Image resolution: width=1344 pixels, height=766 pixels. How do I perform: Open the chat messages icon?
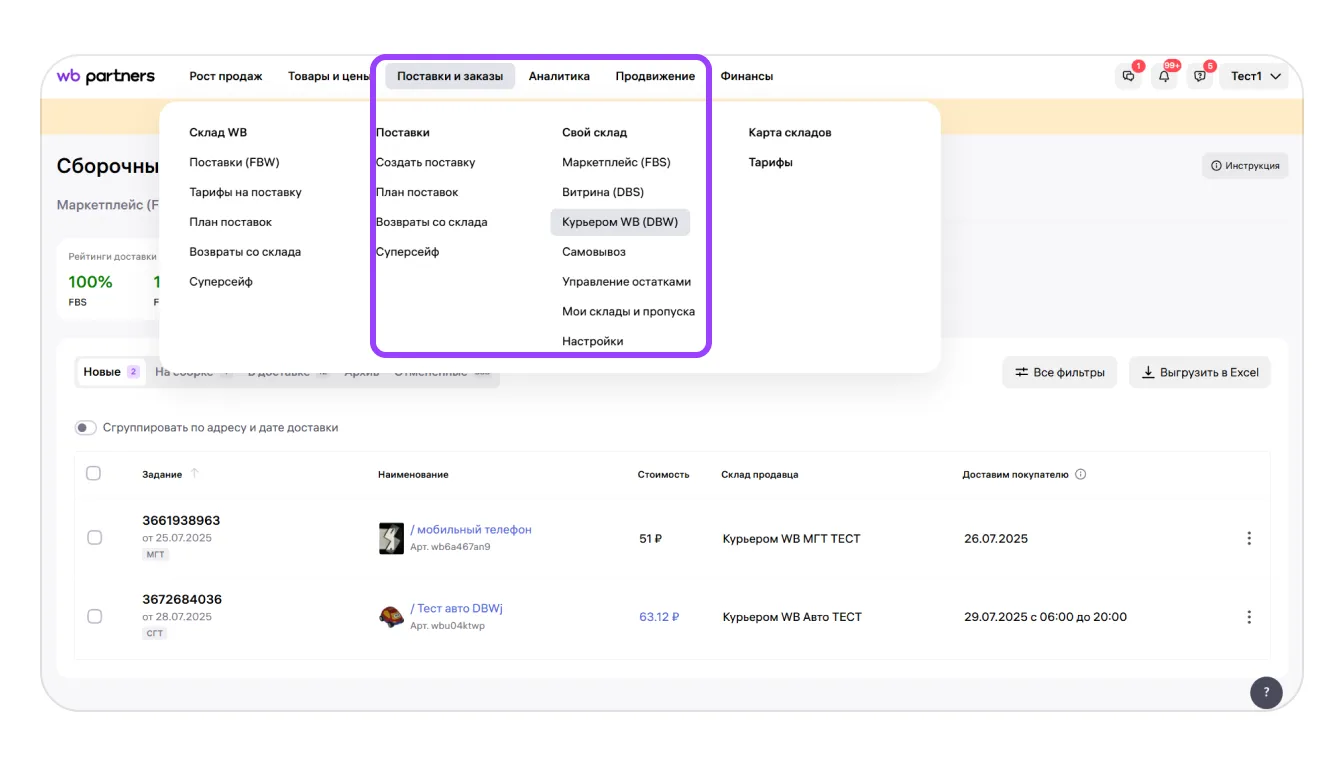click(x=1129, y=76)
